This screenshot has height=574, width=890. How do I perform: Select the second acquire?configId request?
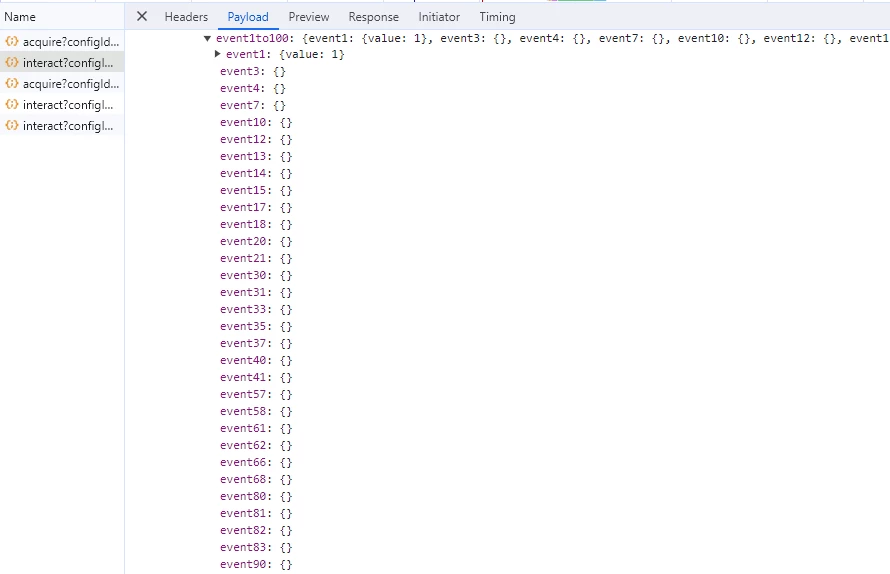62,83
